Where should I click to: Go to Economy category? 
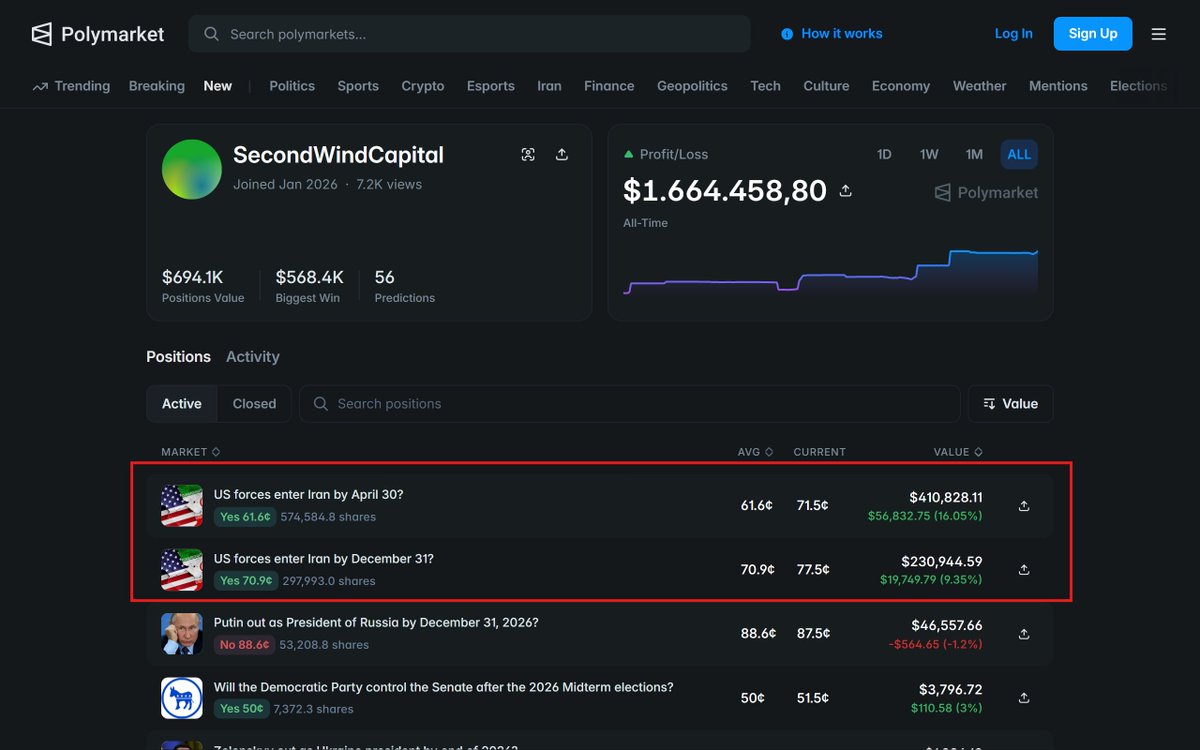tap(901, 86)
